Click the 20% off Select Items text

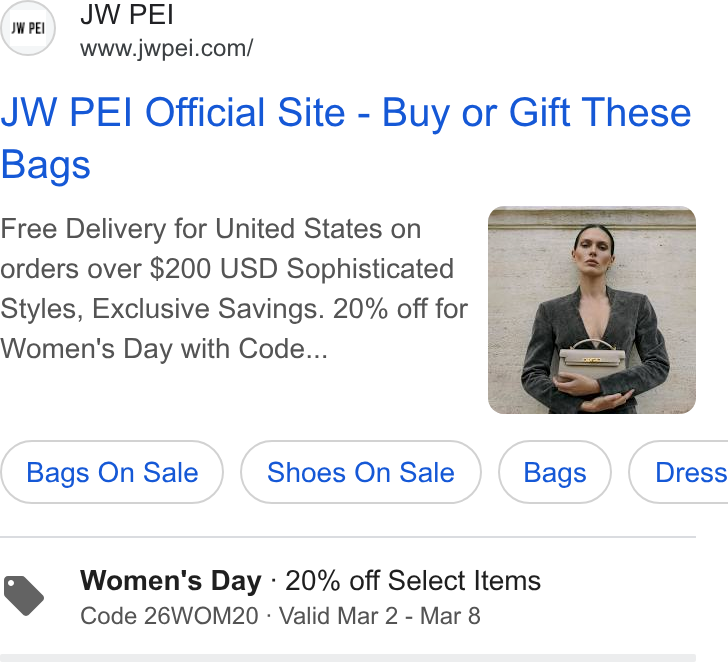point(413,581)
